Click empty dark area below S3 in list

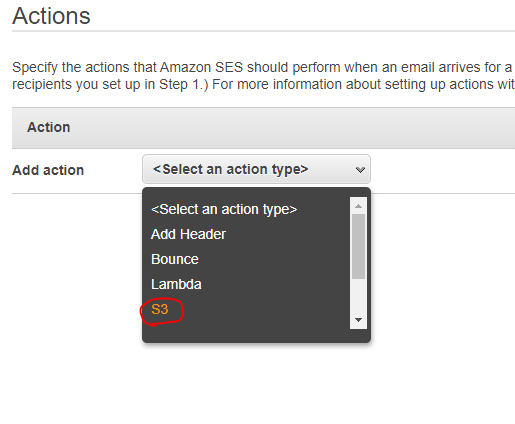247,332
